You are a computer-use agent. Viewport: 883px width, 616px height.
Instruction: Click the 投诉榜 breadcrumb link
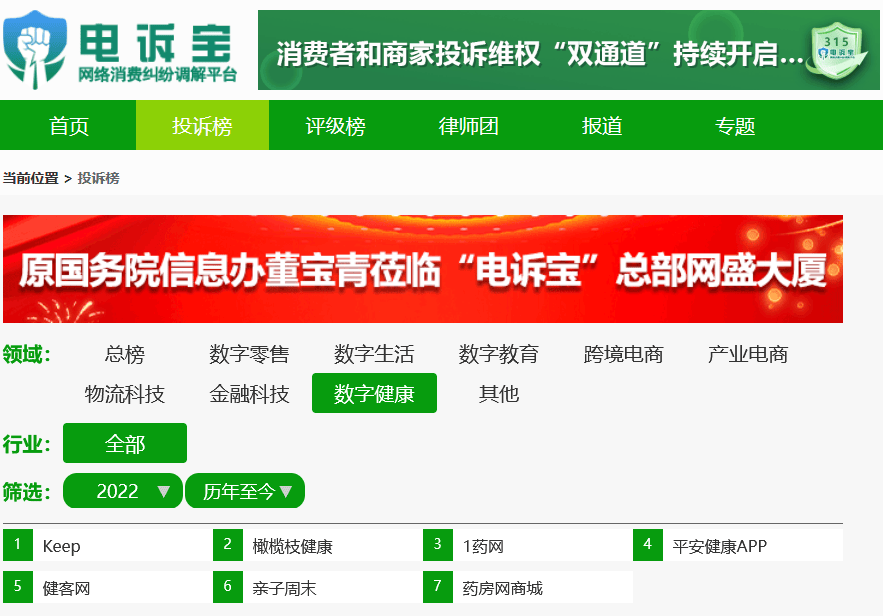point(98,178)
